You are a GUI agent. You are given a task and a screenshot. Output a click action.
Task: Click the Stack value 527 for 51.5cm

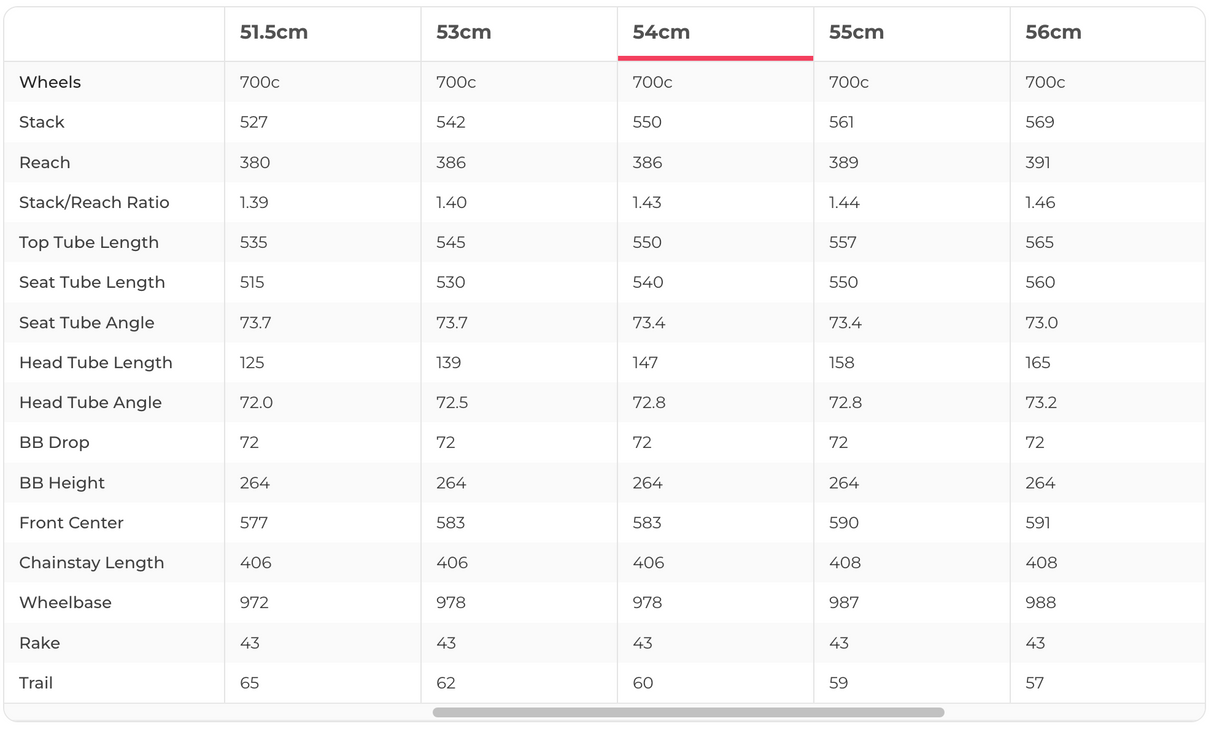point(254,122)
